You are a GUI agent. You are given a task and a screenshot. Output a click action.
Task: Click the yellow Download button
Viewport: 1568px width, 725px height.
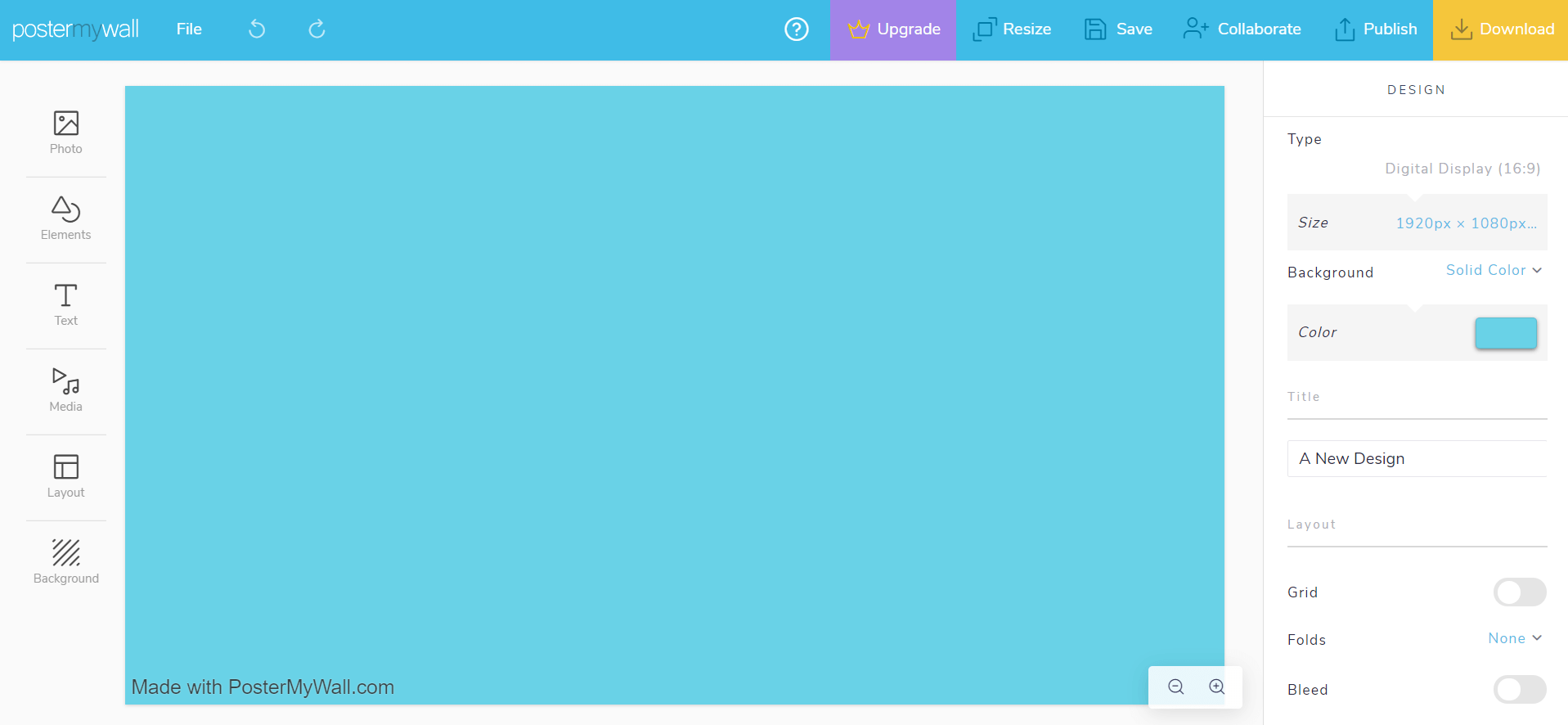point(1500,30)
